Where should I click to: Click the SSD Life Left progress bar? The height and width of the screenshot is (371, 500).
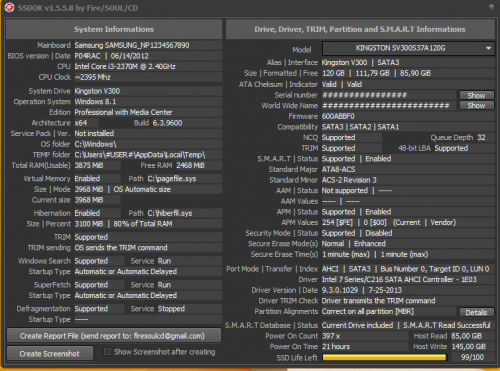pos(384,358)
